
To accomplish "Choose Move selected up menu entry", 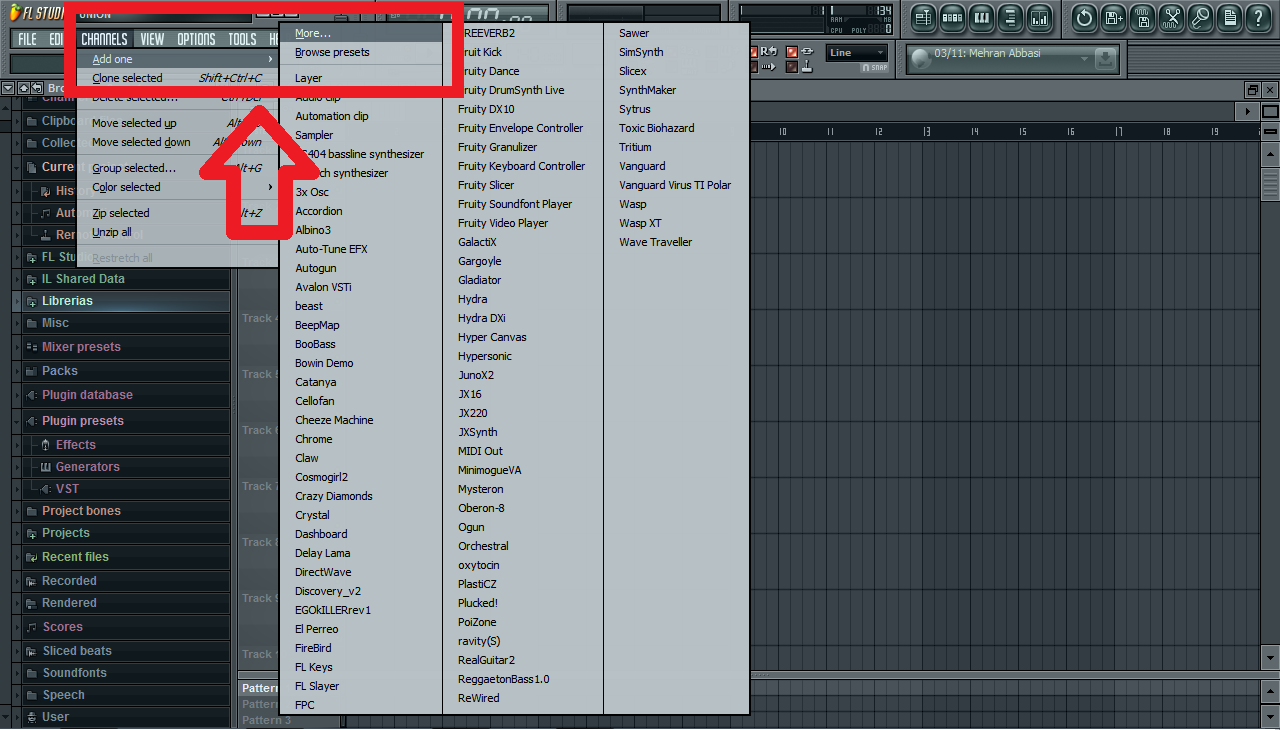I will pos(178,123).
